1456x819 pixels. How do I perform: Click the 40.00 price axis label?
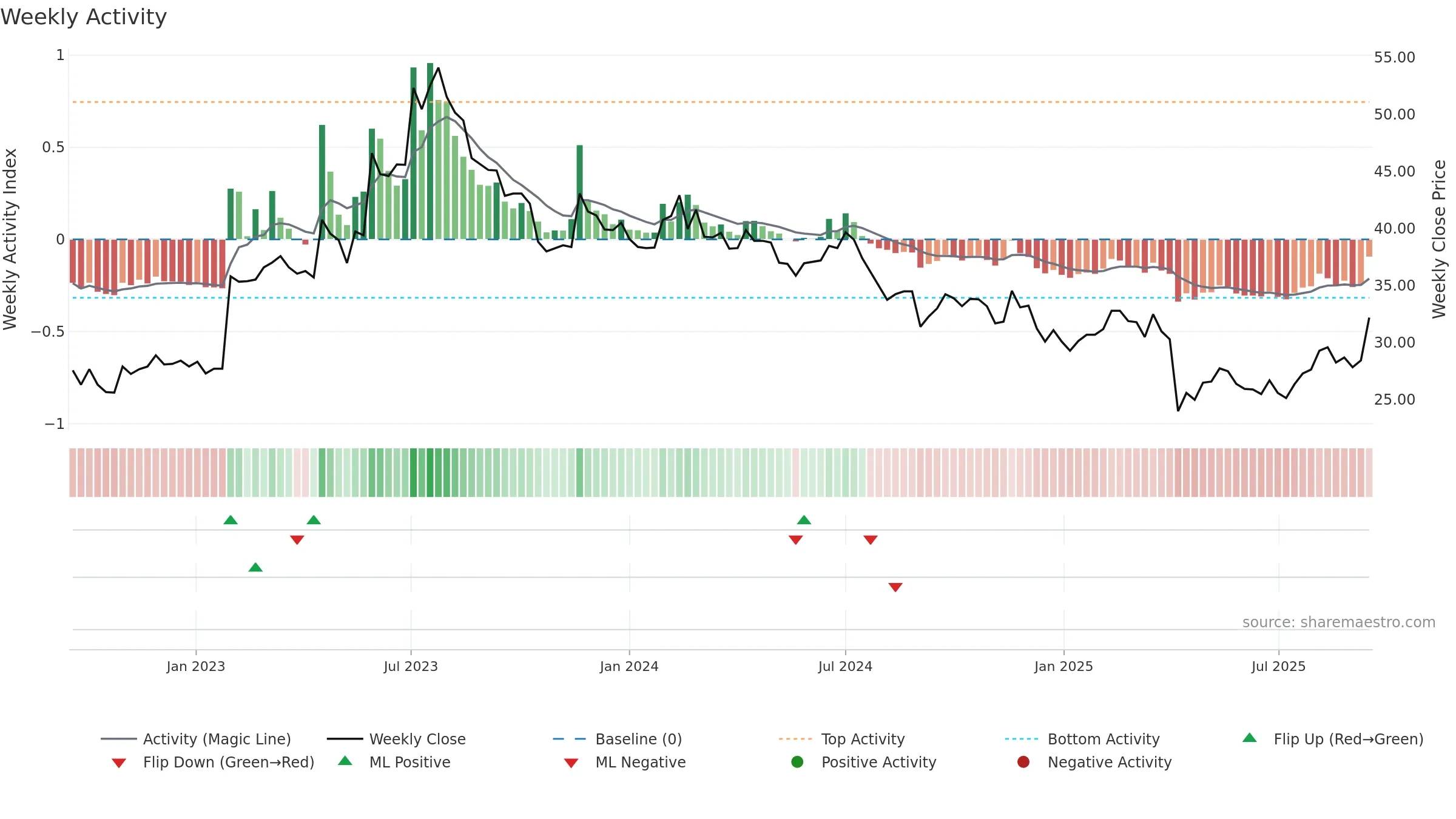(1394, 229)
